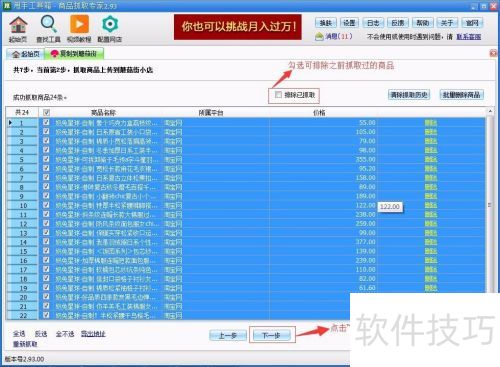This screenshot has width=500, height=367.
Task: Uncheck the checkbox in row 3
Action: tap(46, 141)
